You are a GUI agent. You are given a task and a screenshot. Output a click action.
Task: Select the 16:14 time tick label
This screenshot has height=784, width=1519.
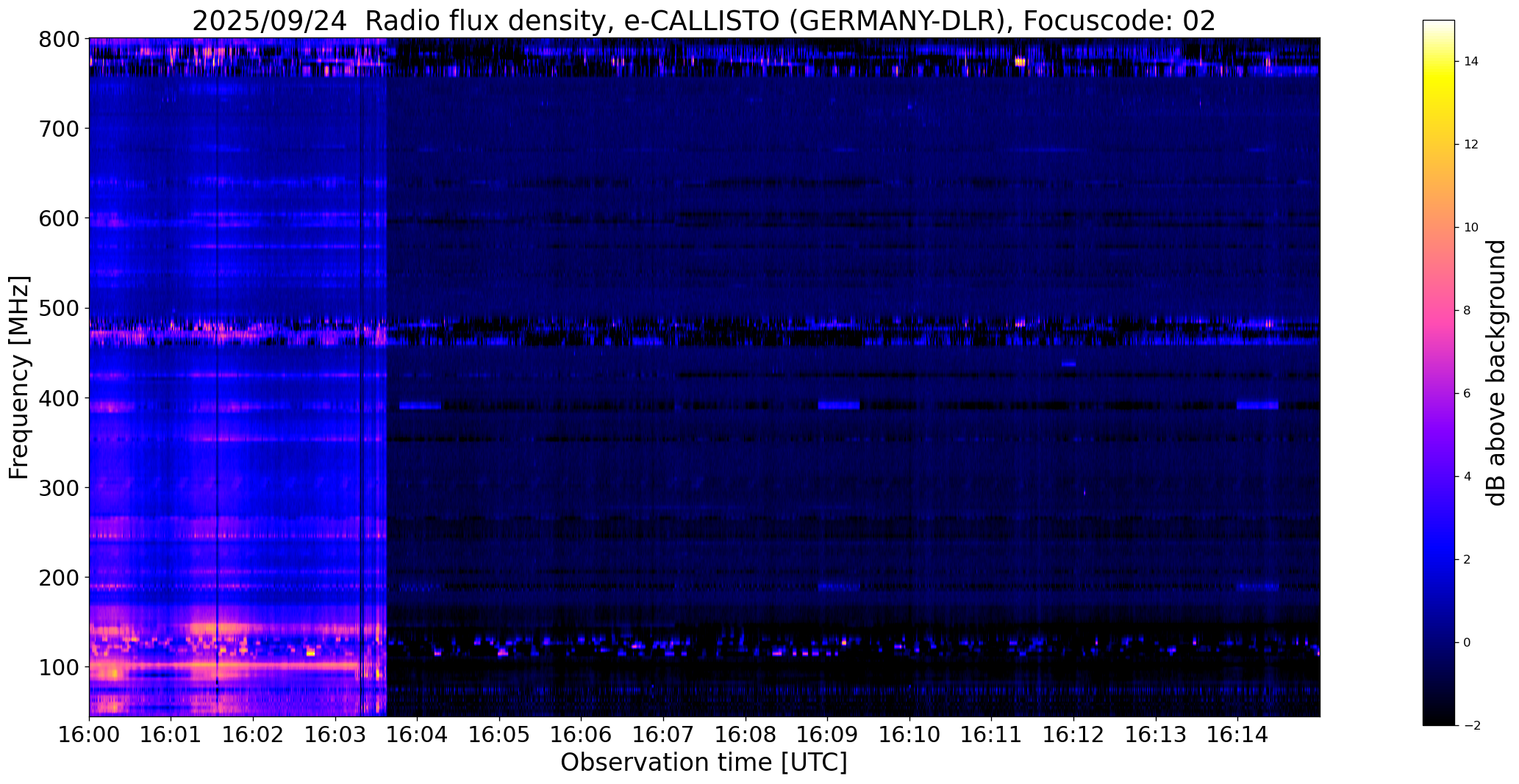coord(1237,735)
